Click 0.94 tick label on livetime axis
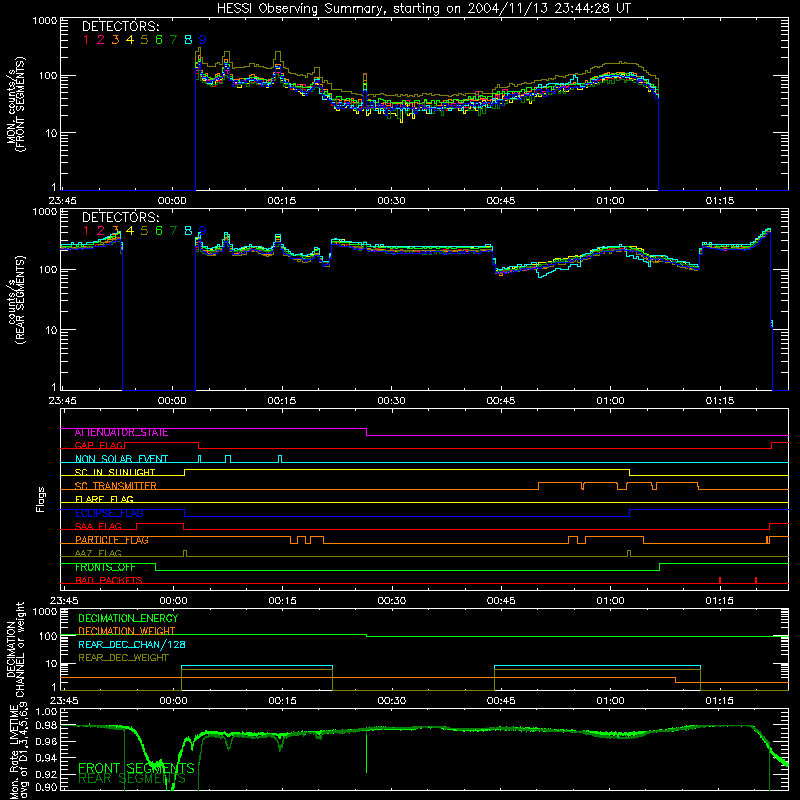Screen dimensions: 800x800 point(46,758)
